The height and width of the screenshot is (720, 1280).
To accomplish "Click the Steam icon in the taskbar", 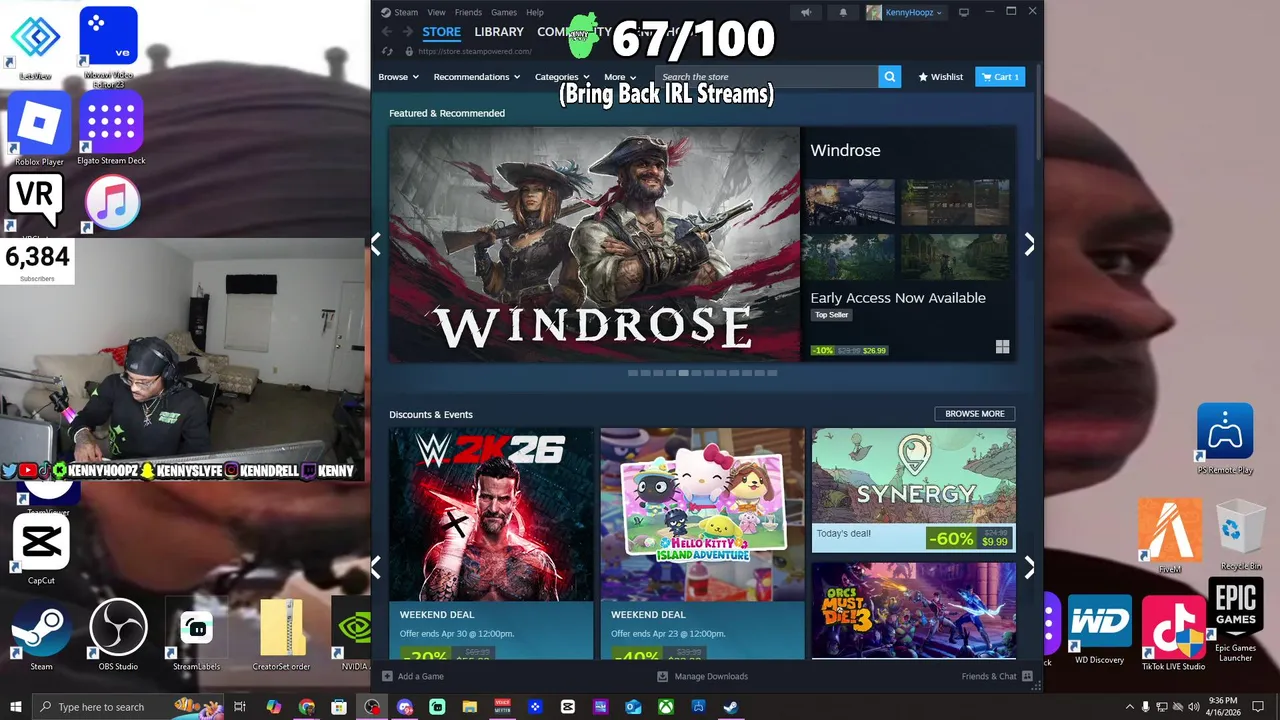I will pyautogui.click(x=731, y=707).
